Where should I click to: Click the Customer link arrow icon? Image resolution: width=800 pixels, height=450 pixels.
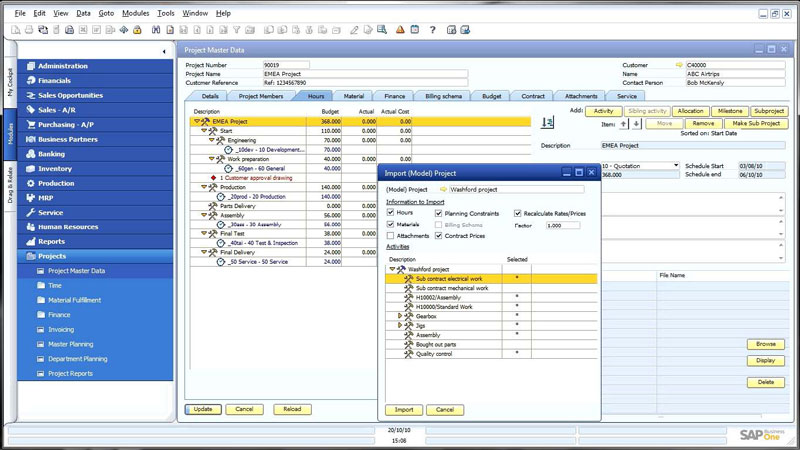(679, 65)
